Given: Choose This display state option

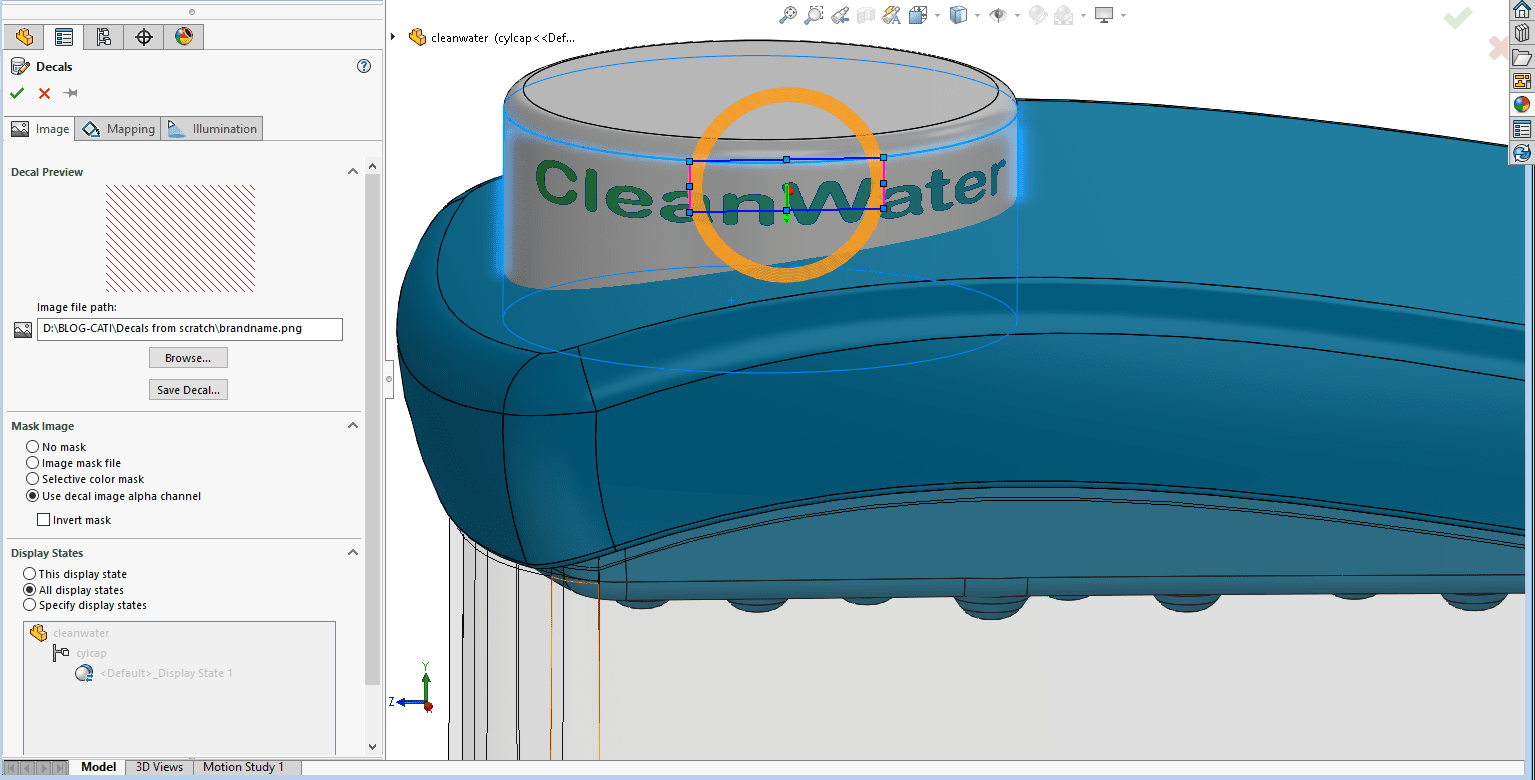Looking at the screenshot, I should [31, 573].
